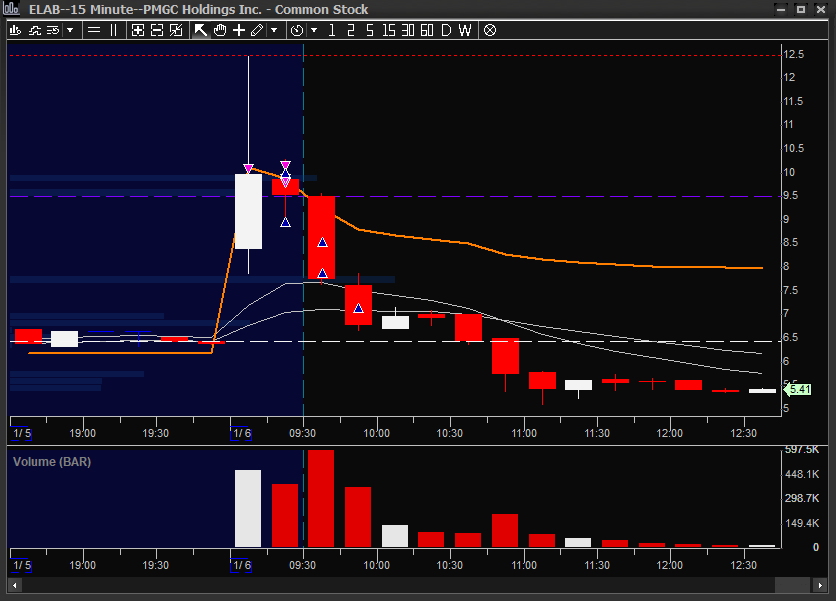Viewport: 836px width, 601px height.
Task: Select the hand pan tool
Action: pyautogui.click(x=220, y=30)
